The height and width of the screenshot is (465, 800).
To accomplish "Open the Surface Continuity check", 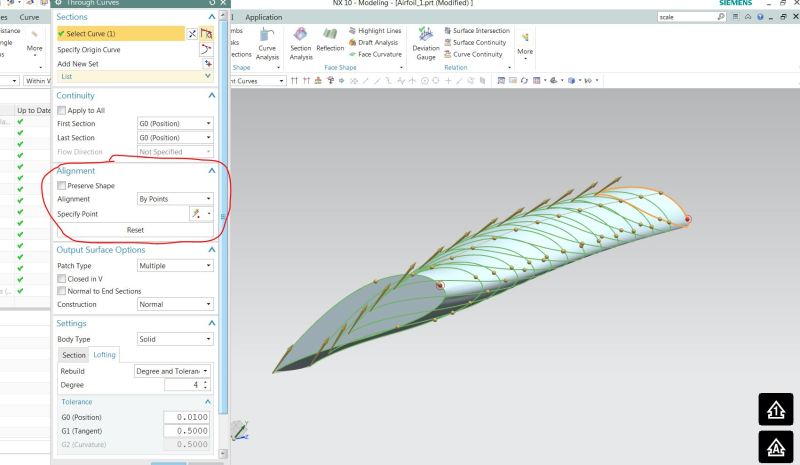I will coord(476,42).
